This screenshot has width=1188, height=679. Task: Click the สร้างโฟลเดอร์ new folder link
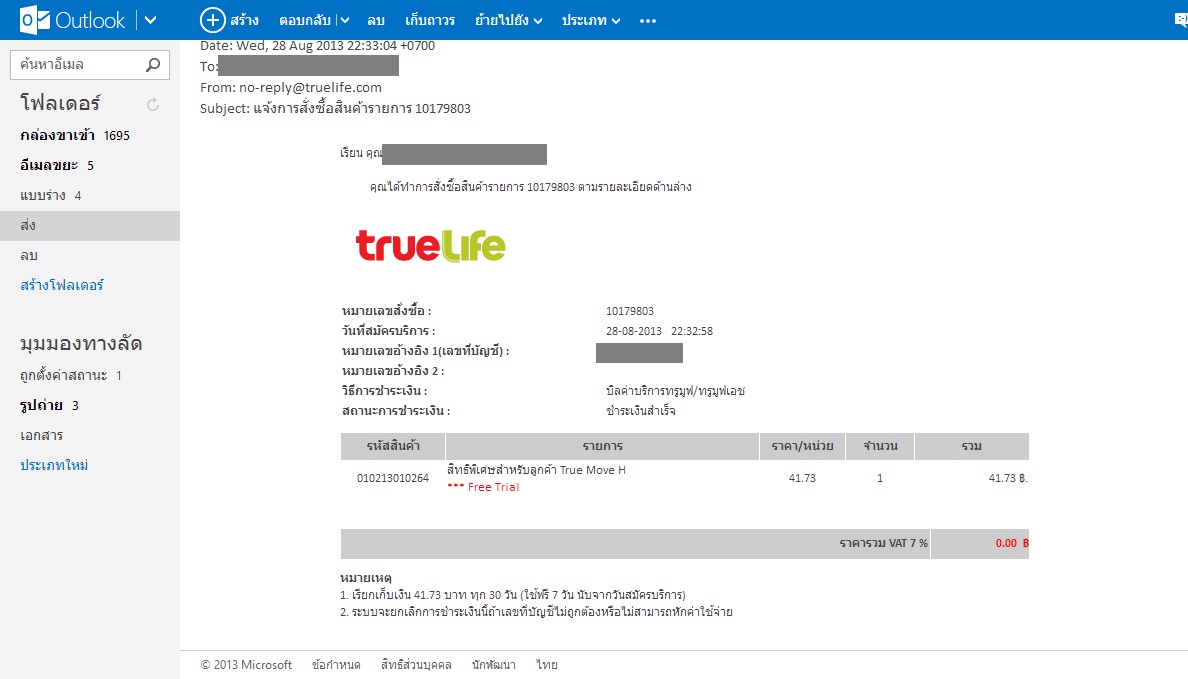pyautogui.click(x=62, y=285)
